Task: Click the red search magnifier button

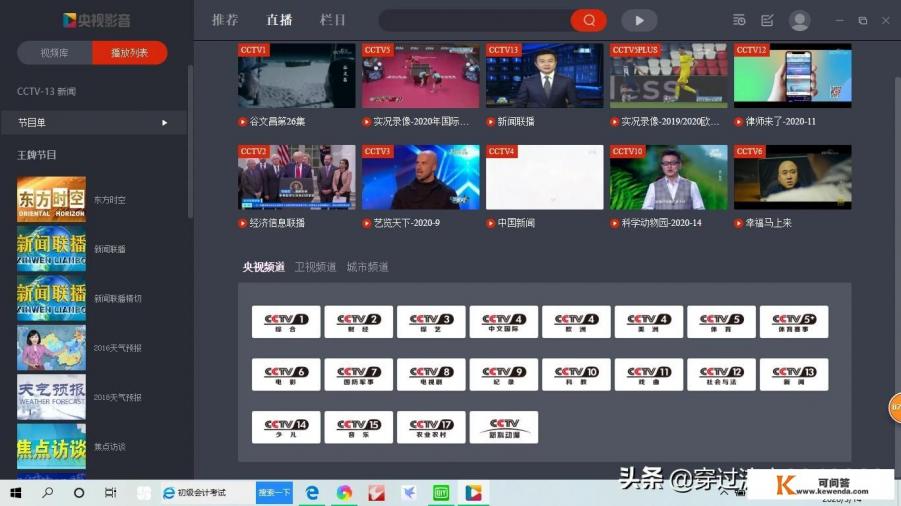Action: pos(588,20)
